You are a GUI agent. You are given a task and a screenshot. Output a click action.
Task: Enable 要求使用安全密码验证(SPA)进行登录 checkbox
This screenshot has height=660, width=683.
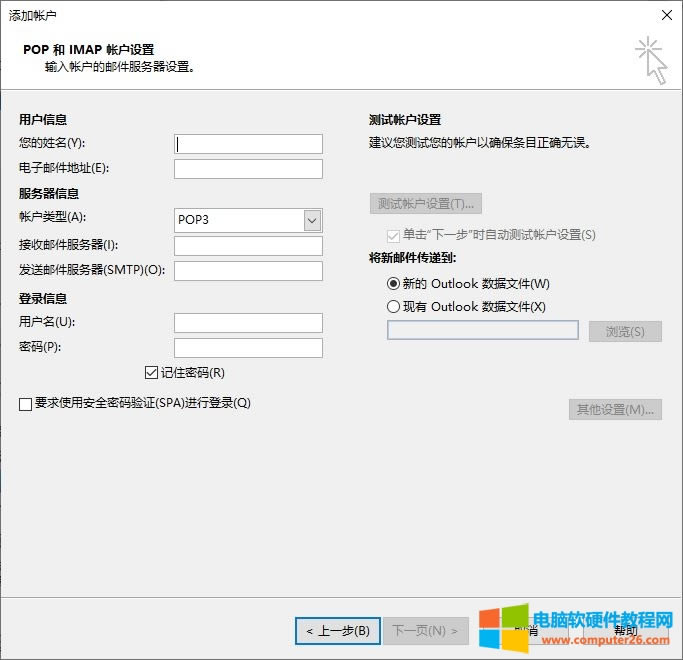click(x=25, y=404)
